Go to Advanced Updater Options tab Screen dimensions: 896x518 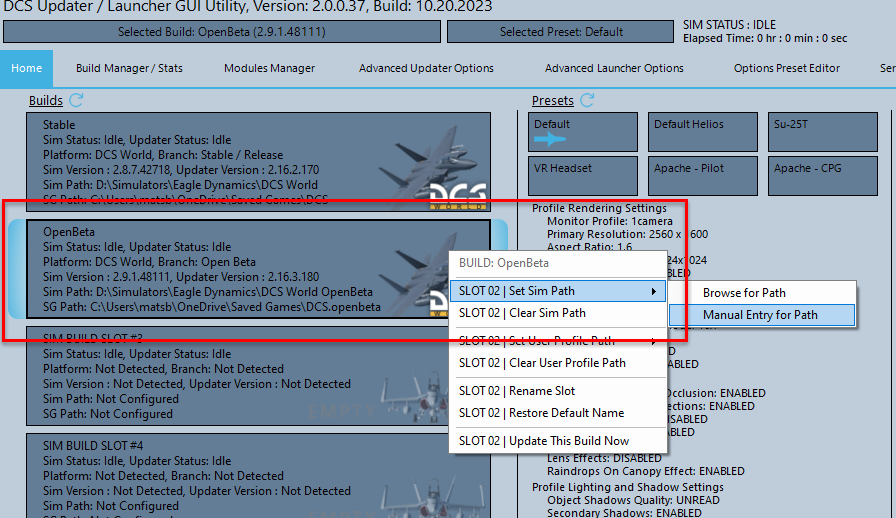426,69
